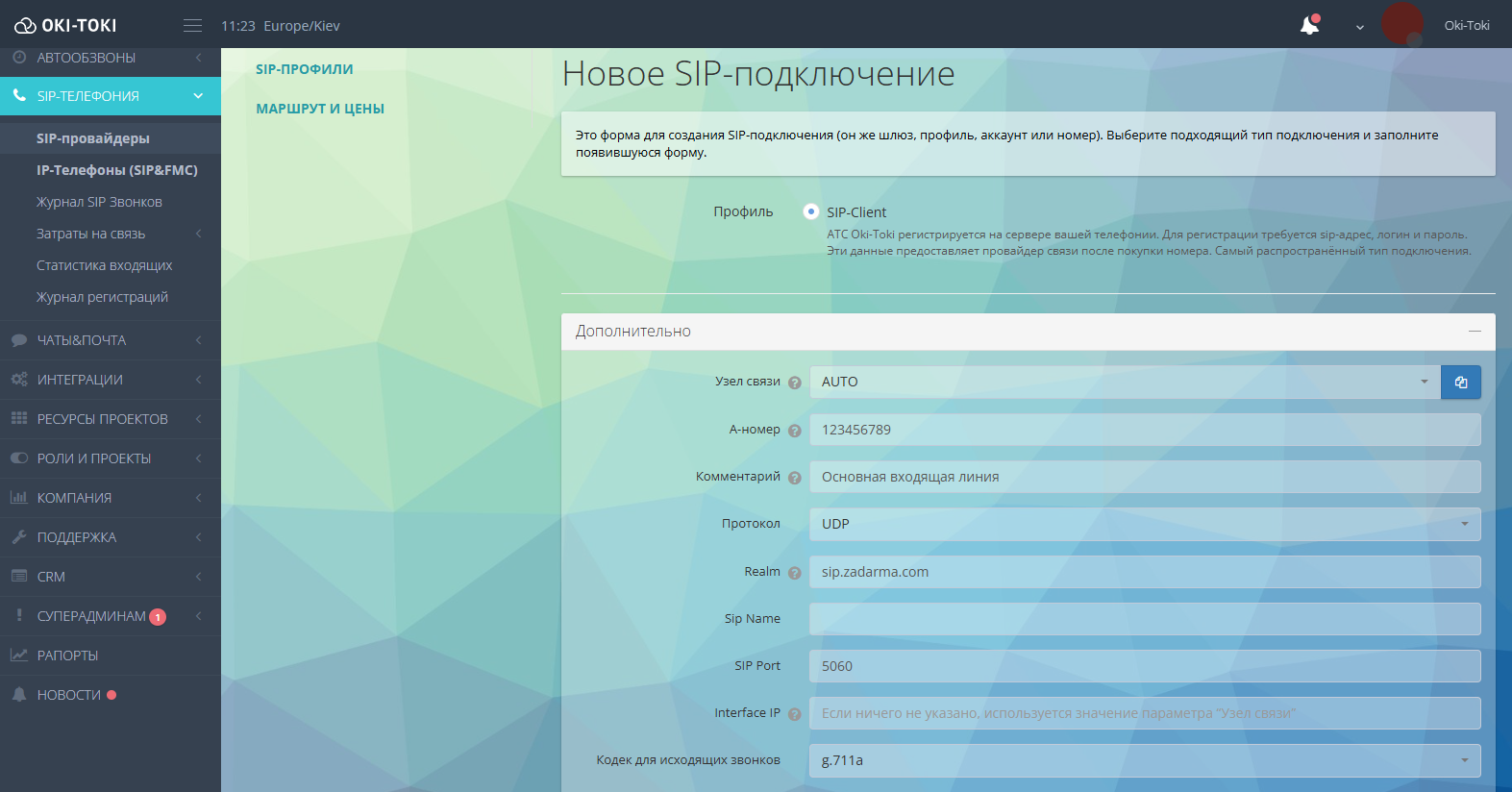Click into the А-номер field

tap(1145, 430)
